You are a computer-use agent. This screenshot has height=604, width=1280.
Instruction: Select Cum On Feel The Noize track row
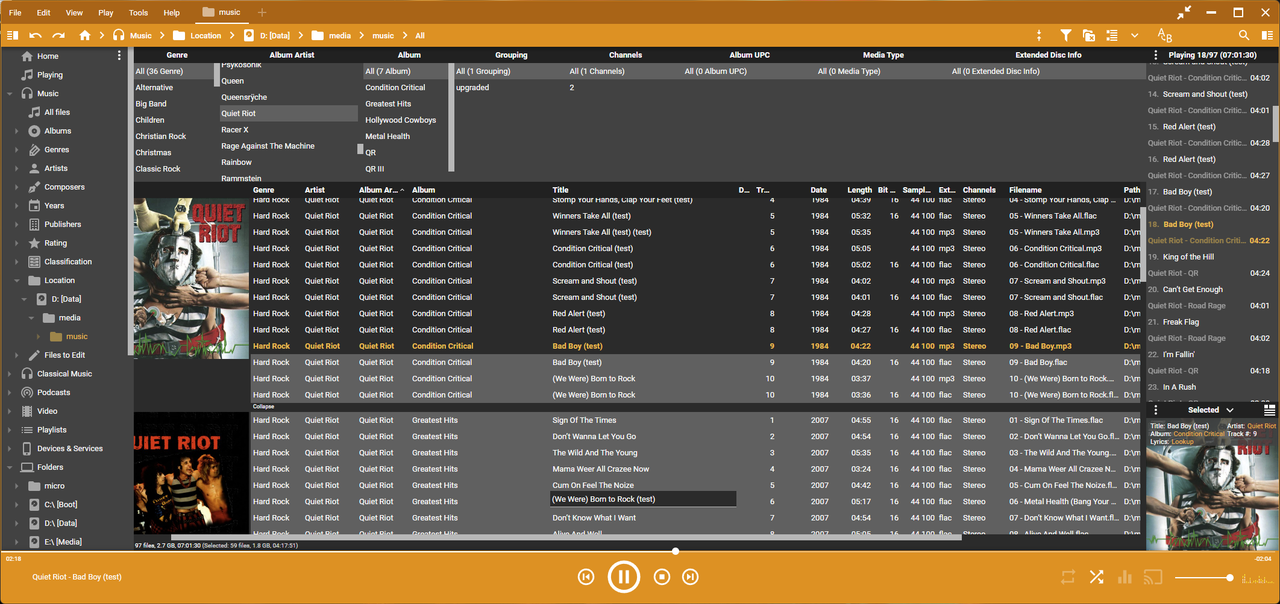click(695, 485)
